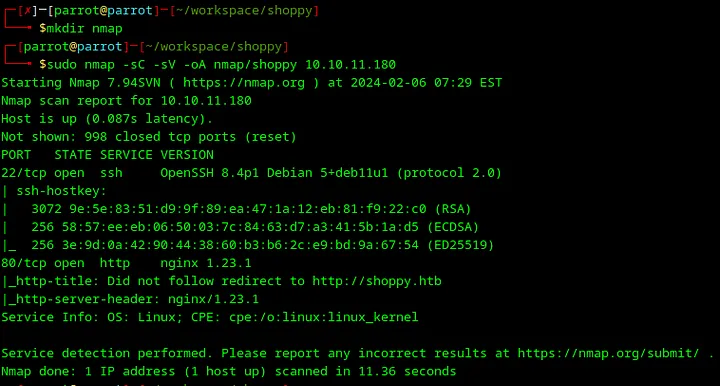Click the ECDSA hostkey fingerprint line
Screen dimensions: 720x386
pyautogui.click(x=255, y=227)
